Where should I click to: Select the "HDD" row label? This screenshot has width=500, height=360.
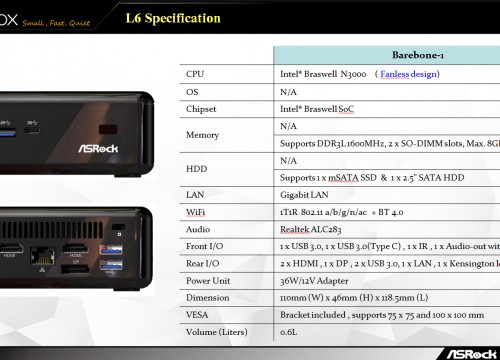(x=197, y=169)
